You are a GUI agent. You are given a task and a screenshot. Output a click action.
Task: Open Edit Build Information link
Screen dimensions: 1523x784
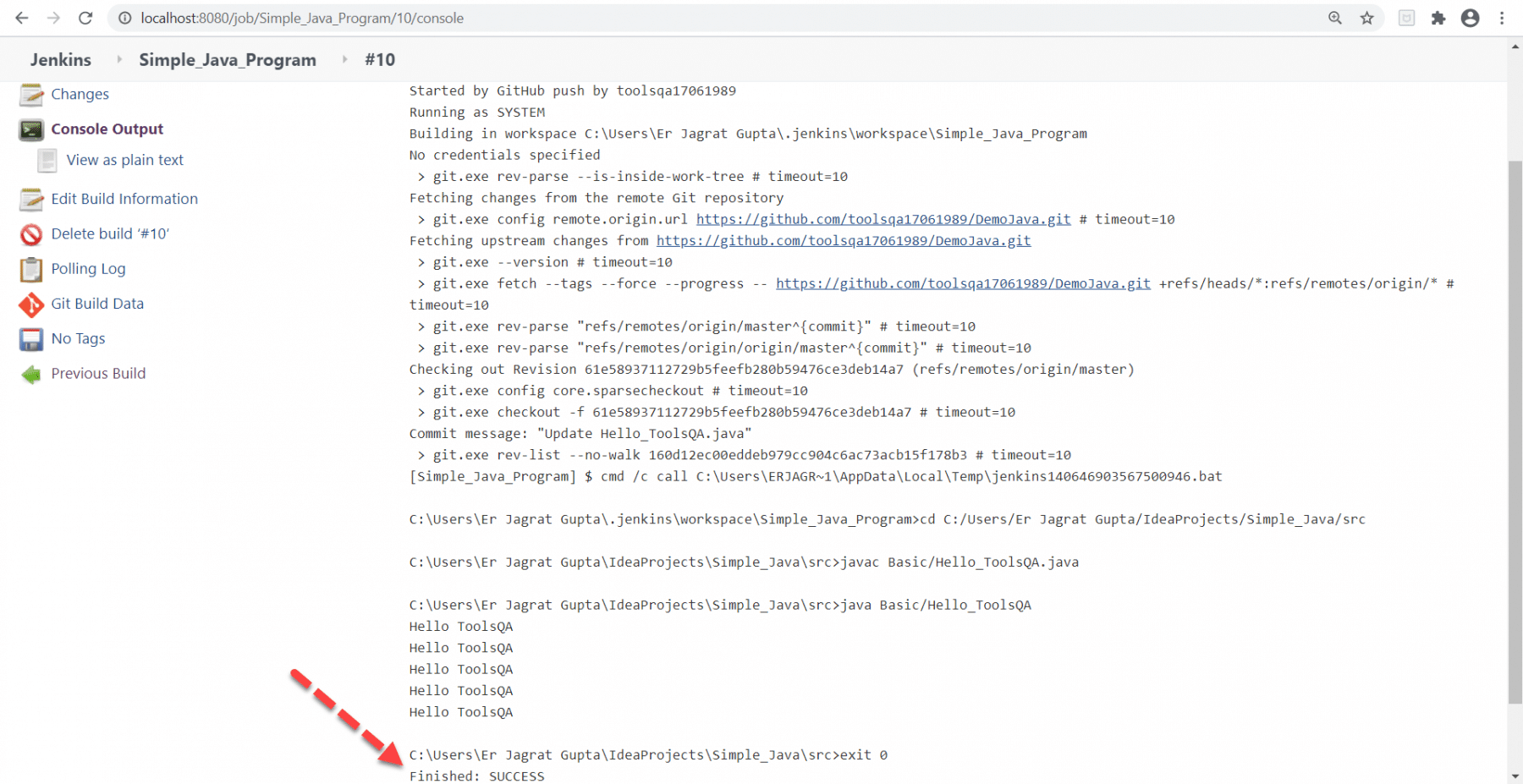click(x=124, y=199)
